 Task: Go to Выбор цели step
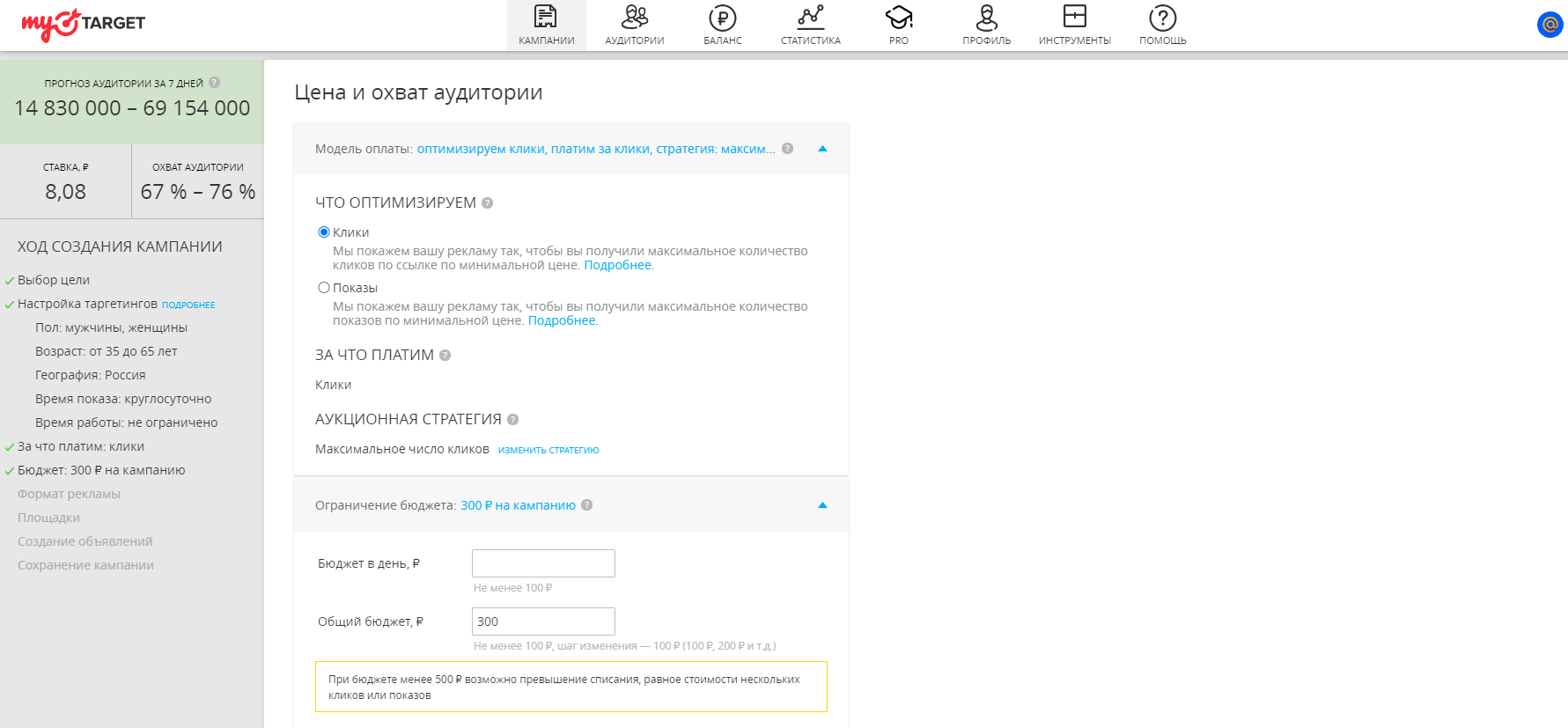(x=54, y=280)
